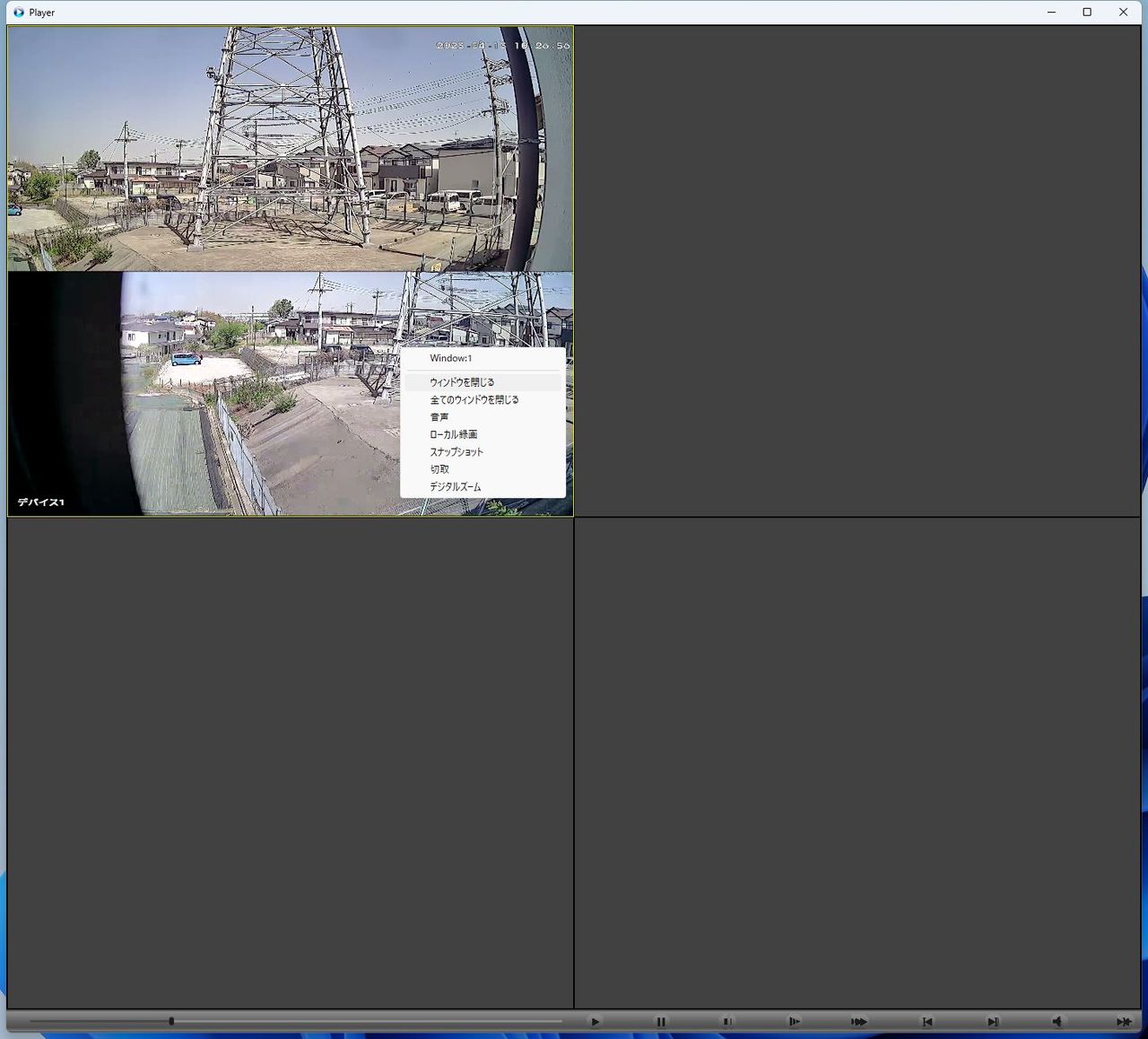Toggle the speaker volume icon
This screenshot has height=1039, width=1148.
[x=1057, y=1021]
